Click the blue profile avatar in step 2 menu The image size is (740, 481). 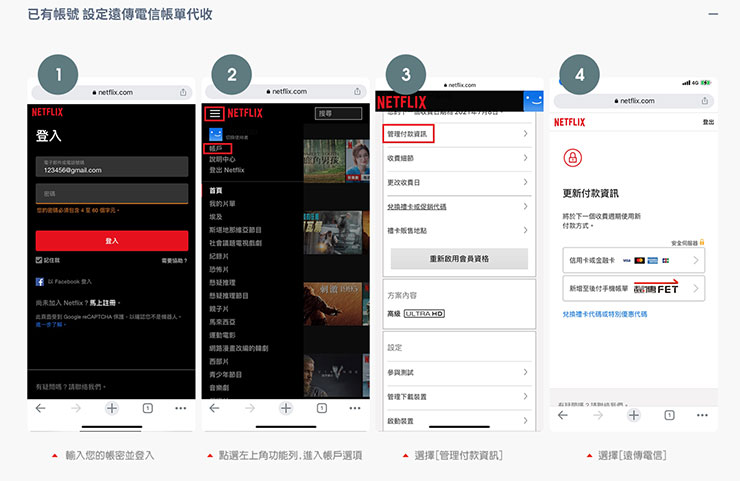216,135
